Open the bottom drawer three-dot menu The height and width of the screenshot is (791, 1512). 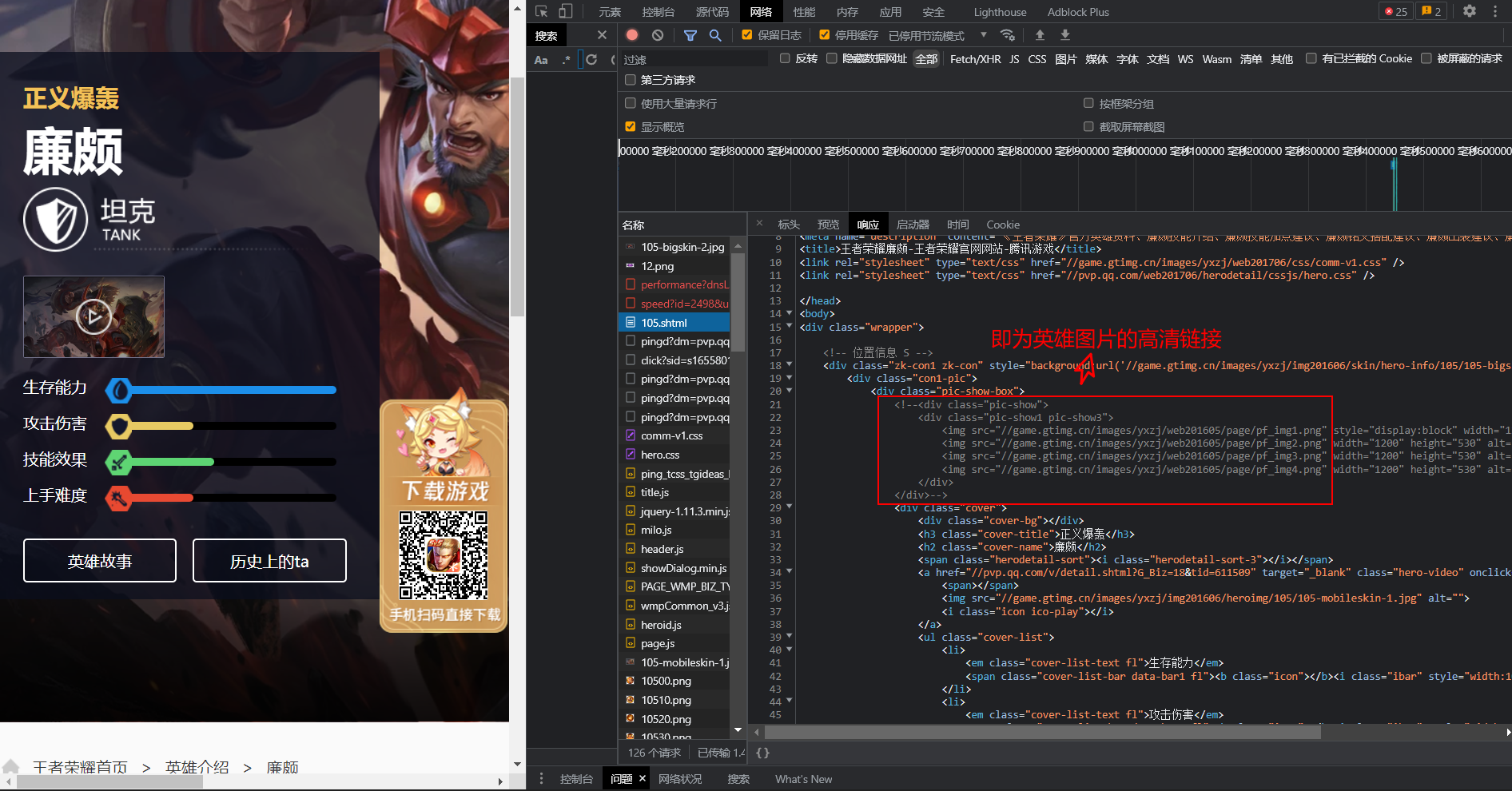(541, 778)
